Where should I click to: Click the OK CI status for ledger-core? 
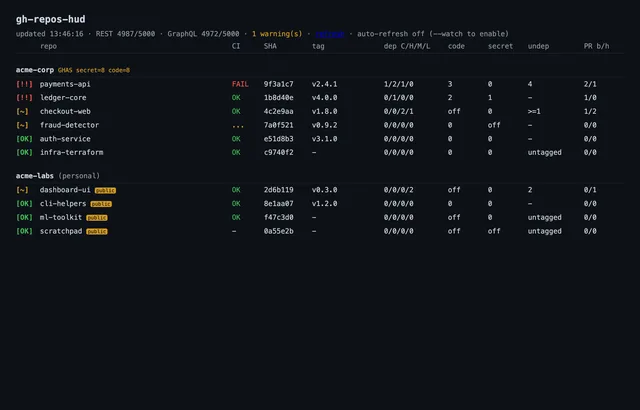(x=236, y=98)
